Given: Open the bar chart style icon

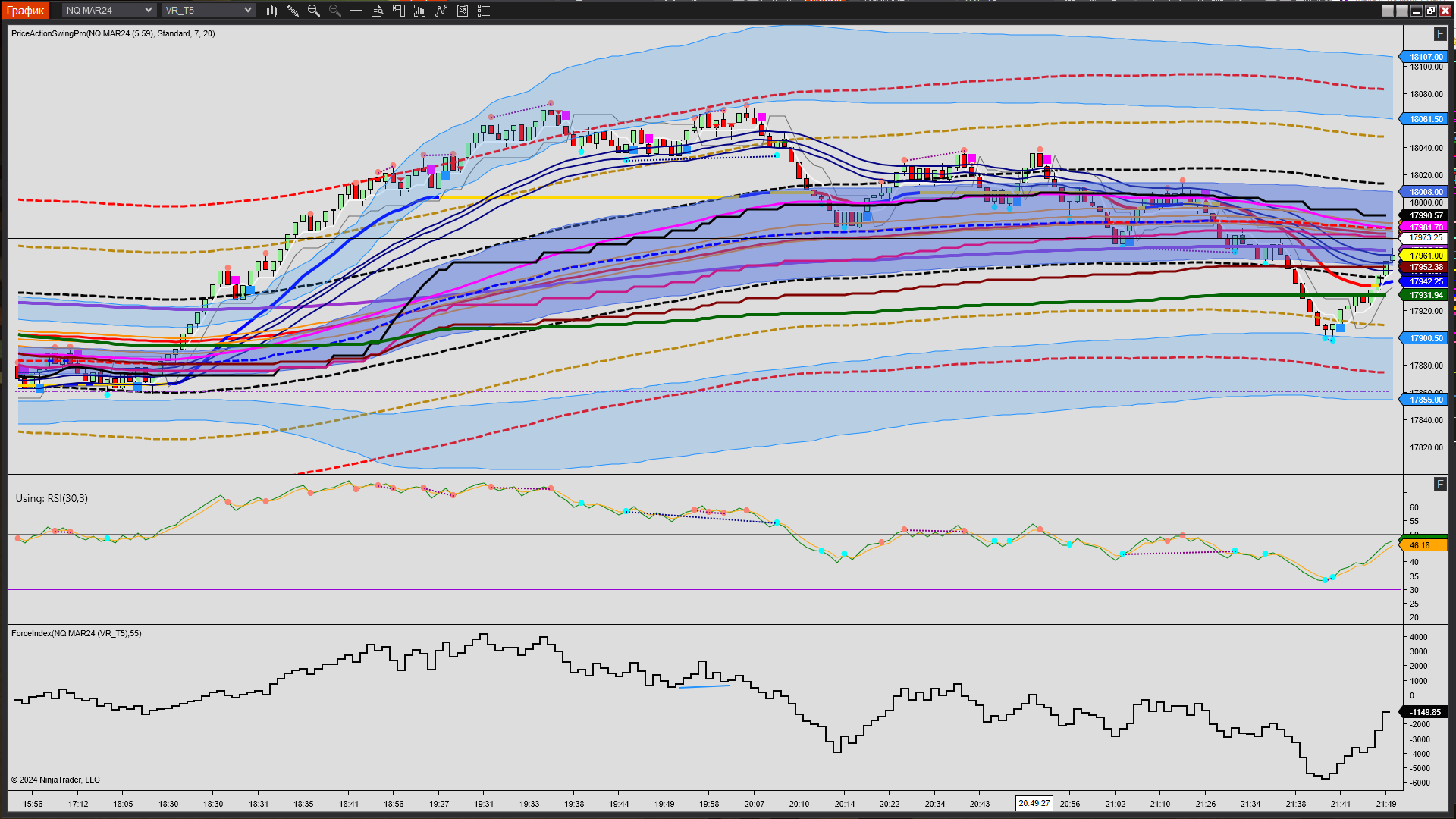Looking at the screenshot, I should 271,11.
